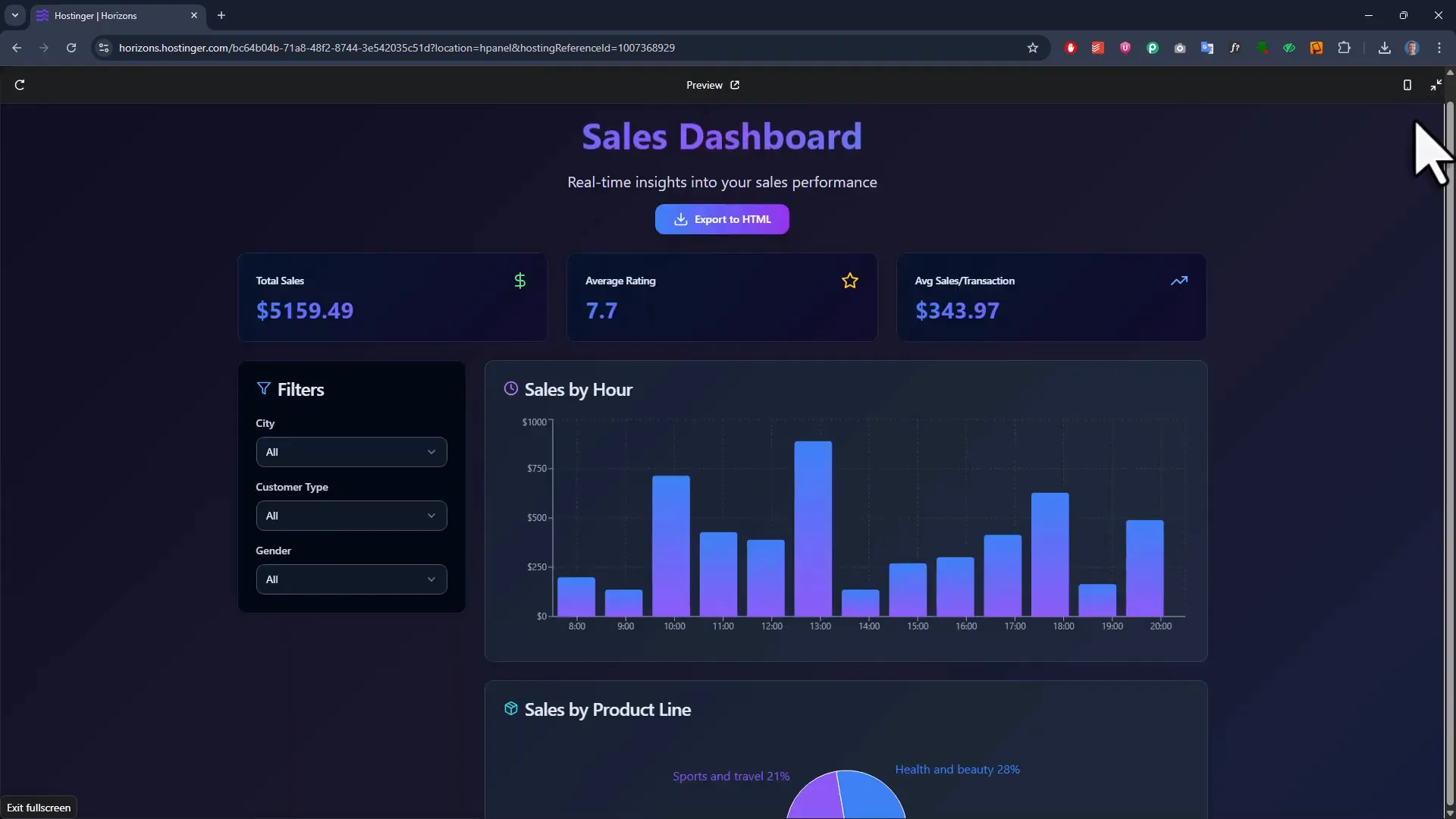Screen dimensions: 1456x819
Task: Open the Chrome three-dot menu
Action: click(1440, 48)
